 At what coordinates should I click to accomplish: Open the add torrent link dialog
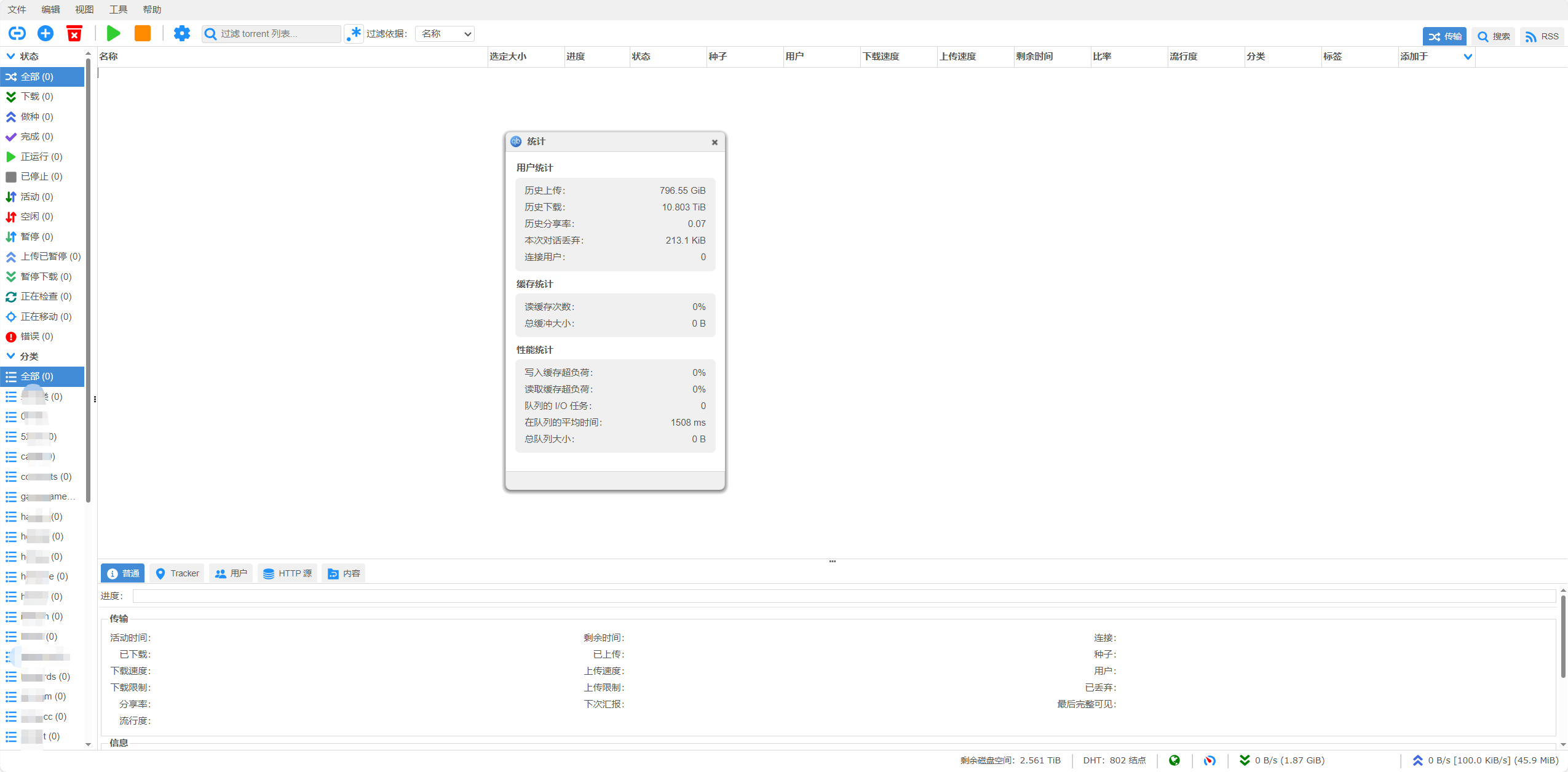[x=17, y=33]
